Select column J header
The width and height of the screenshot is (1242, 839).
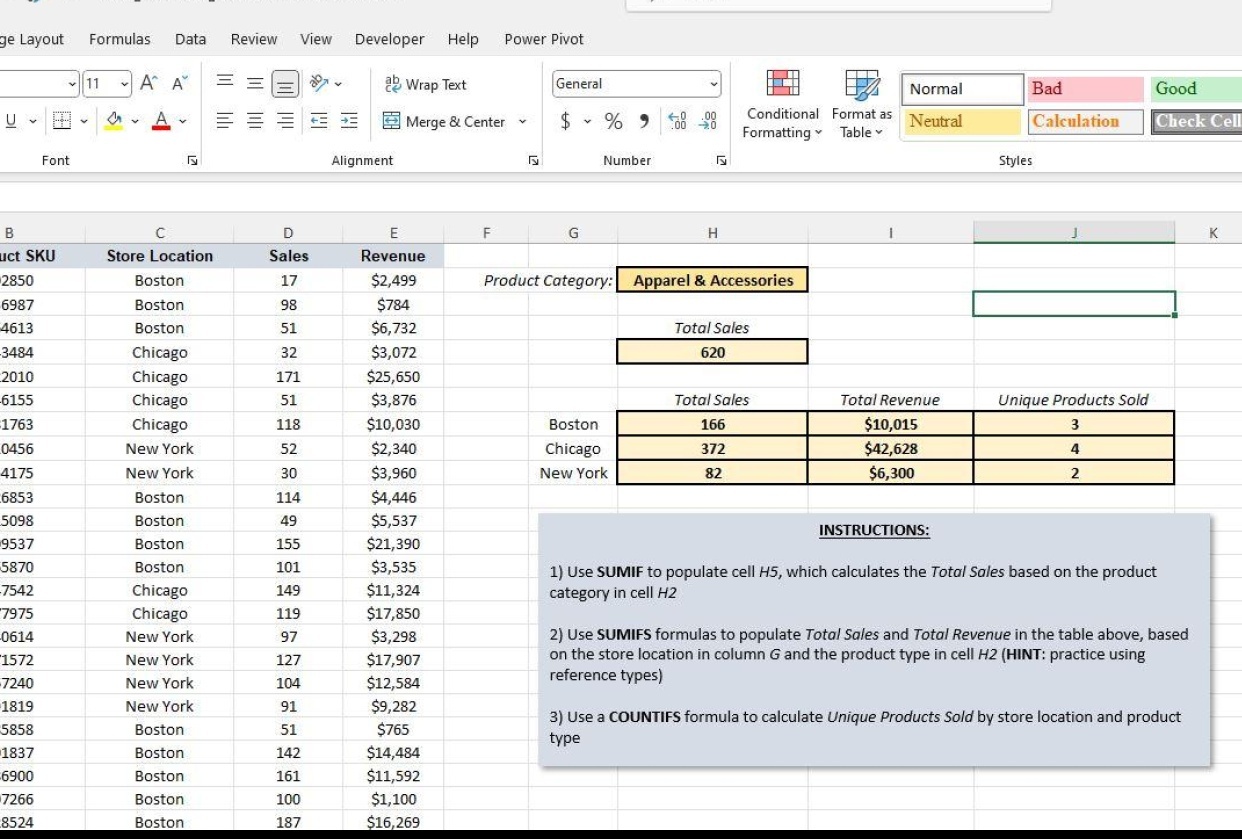click(x=1073, y=233)
